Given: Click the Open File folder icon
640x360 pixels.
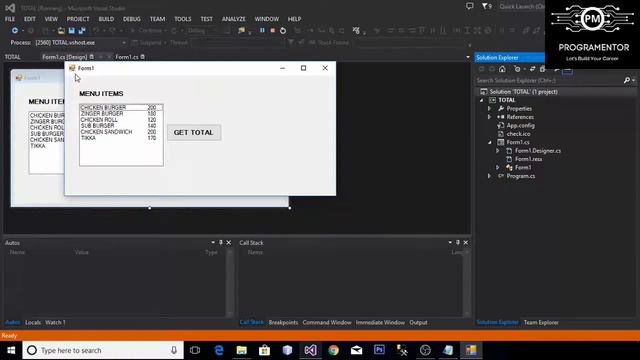Looking at the screenshot, I should point(61,31).
